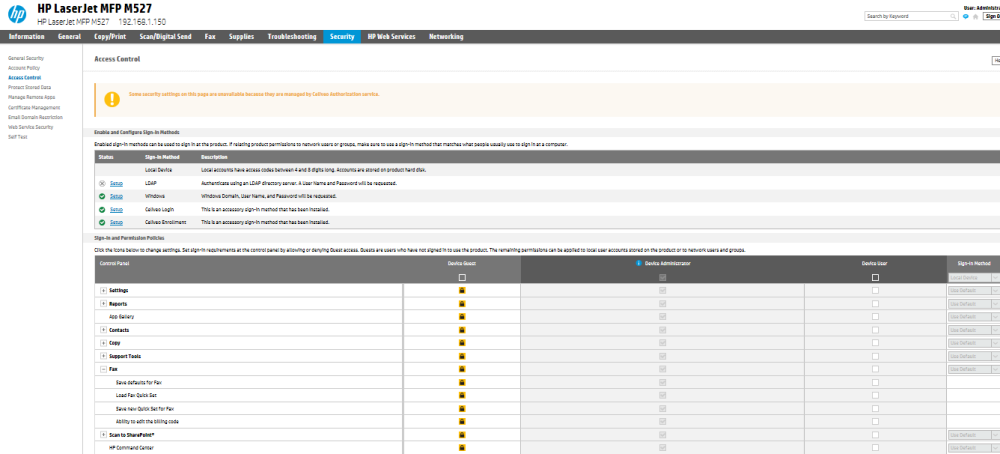Check Device User for Support Tools
The width and height of the screenshot is (1000, 454).
pyautogui.click(x=875, y=356)
